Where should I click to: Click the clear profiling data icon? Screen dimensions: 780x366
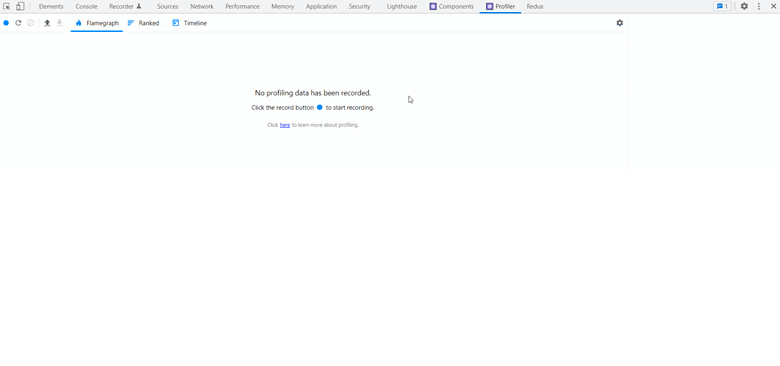30,23
